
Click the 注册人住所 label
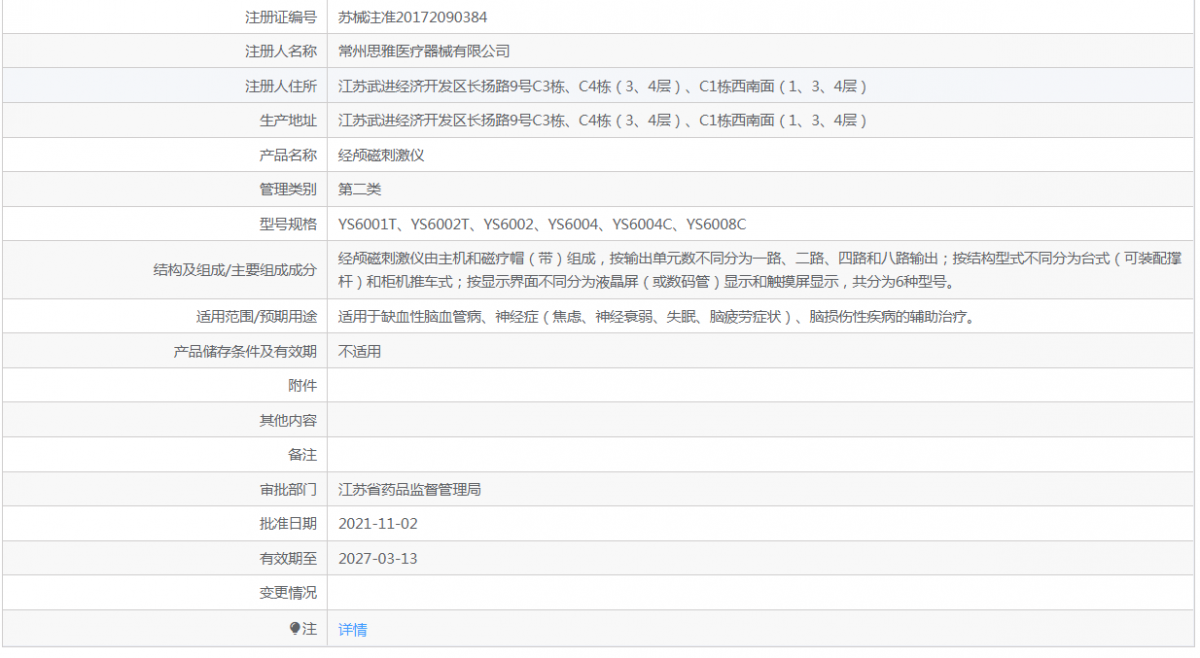281,86
